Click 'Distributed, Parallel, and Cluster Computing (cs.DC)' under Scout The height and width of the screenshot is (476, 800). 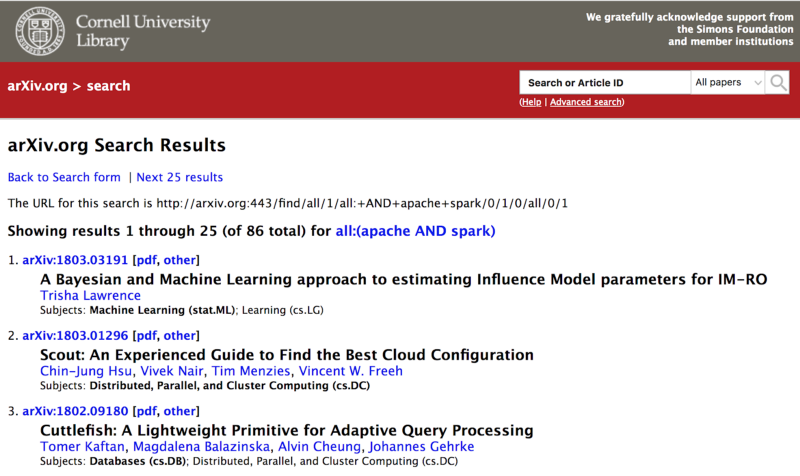click(230, 386)
